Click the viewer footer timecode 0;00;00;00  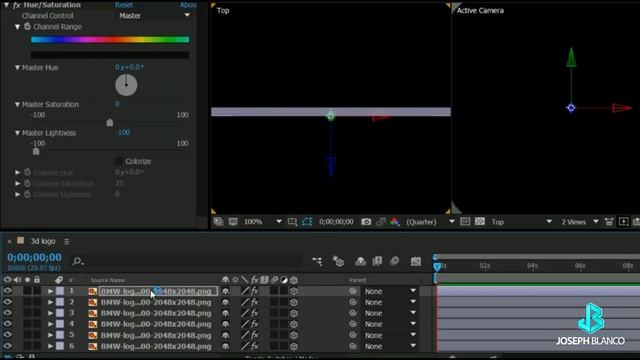pyautogui.click(x=336, y=222)
